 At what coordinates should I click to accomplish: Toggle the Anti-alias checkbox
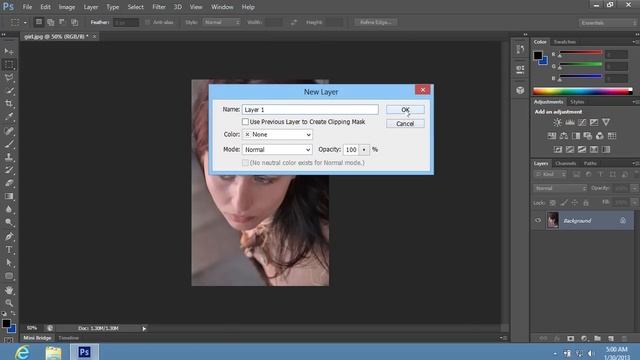[x=147, y=22]
